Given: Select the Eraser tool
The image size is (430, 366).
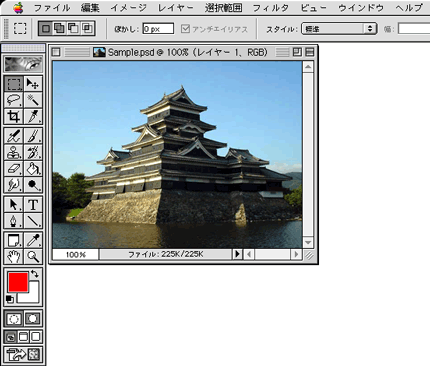Looking at the screenshot, I should (14, 168).
